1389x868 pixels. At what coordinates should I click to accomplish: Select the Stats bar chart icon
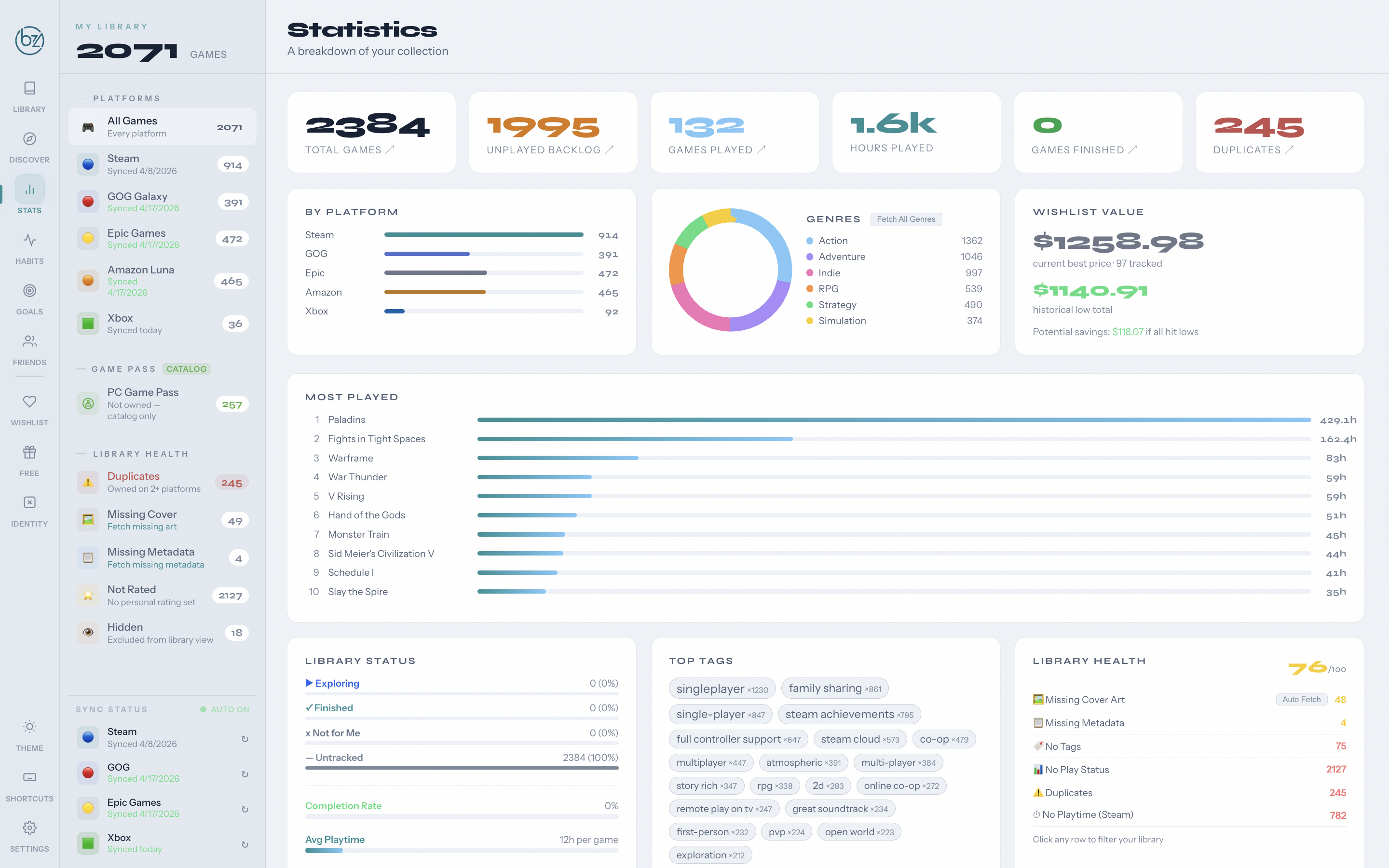pyautogui.click(x=29, y=190)
